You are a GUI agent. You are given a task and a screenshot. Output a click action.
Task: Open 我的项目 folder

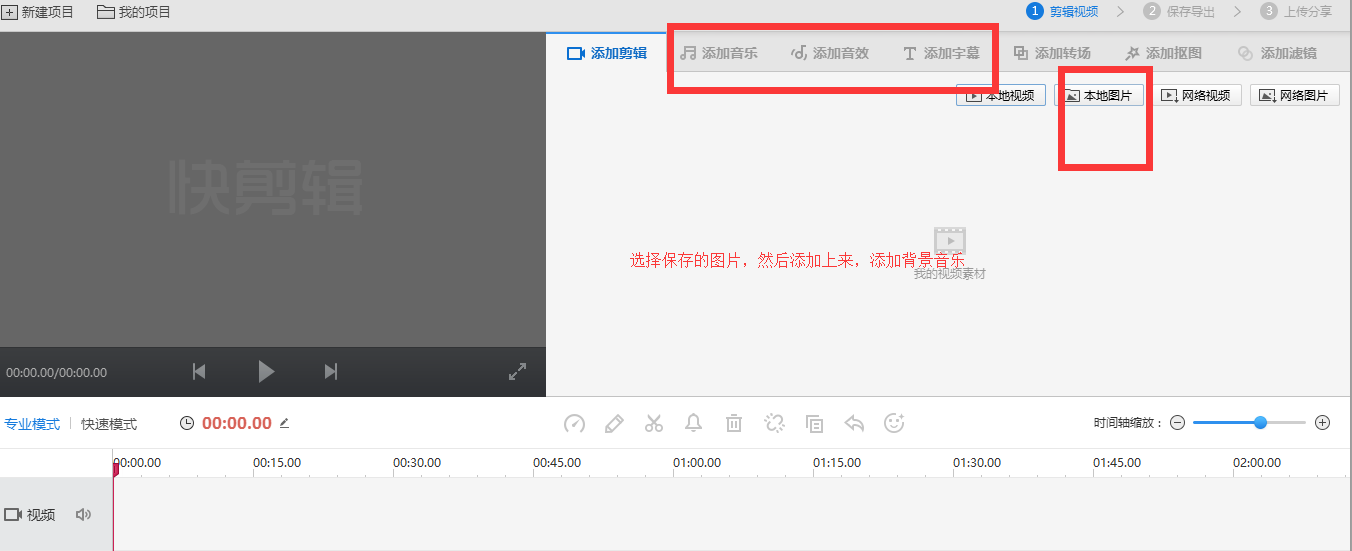coord(134,12)
